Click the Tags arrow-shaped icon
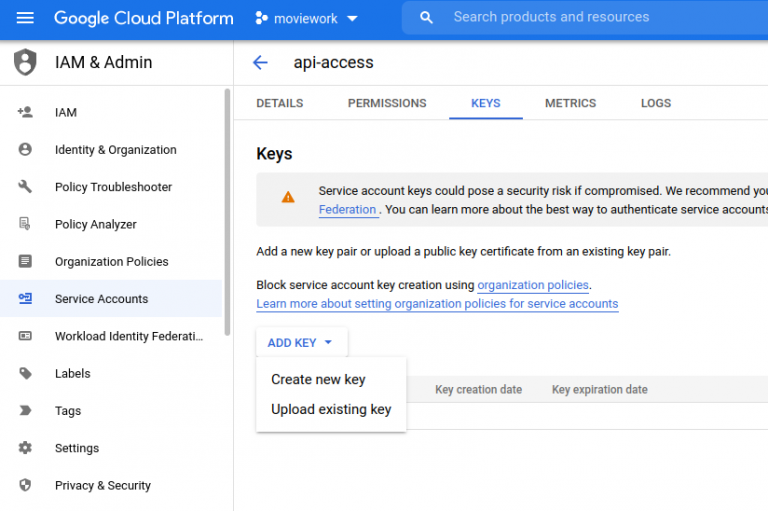The width and height of the screenshot is (768, 511). 25,411
